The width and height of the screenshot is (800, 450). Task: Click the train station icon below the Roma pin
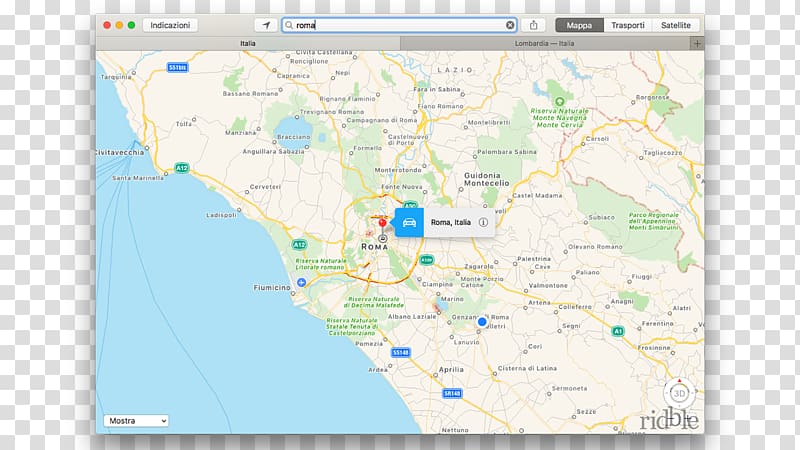coord(383,238)
